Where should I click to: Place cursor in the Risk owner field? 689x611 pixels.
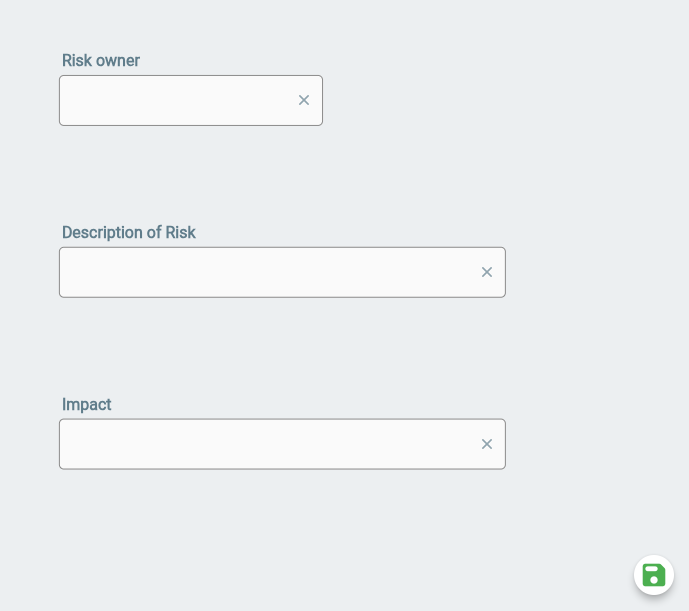175,100
